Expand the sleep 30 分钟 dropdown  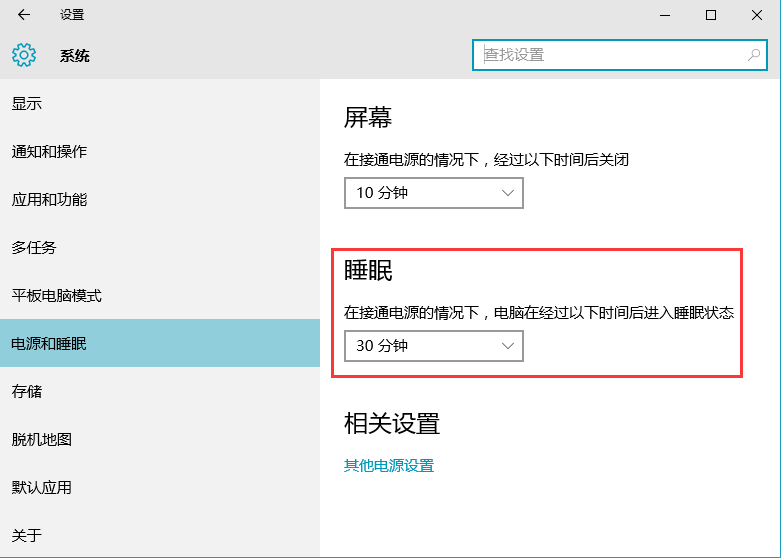433,346
